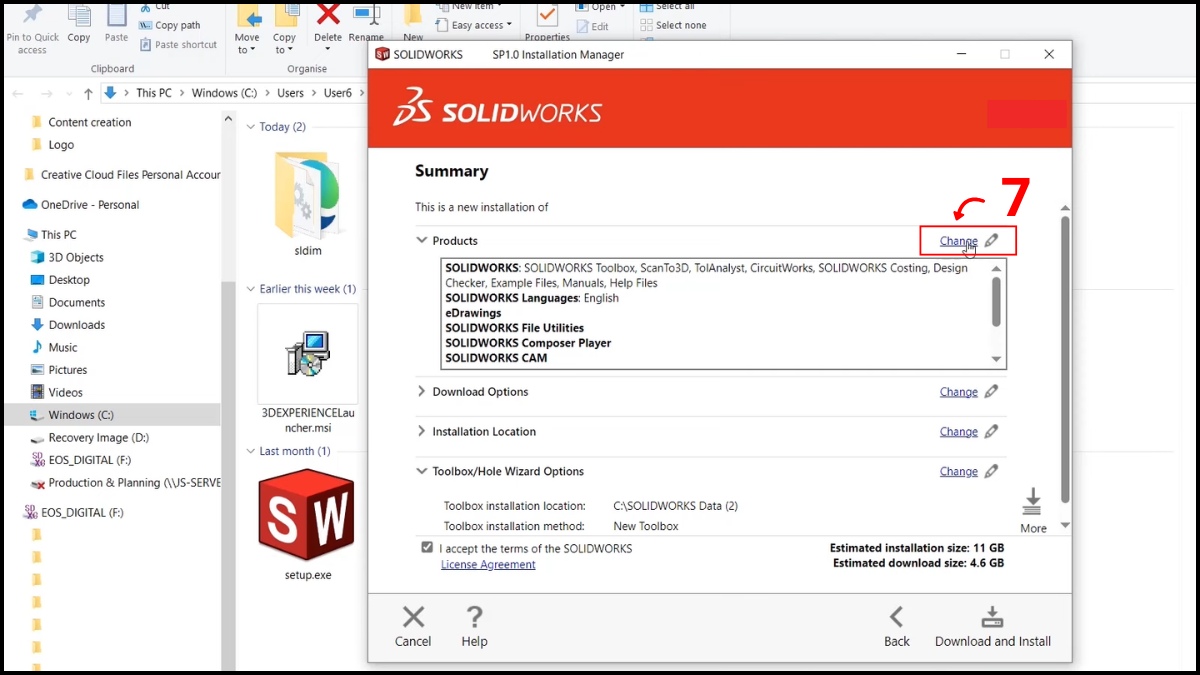Click Users in the address breadcrumb
This screenshot has width=1200, height=675.
tap(290, 93)
